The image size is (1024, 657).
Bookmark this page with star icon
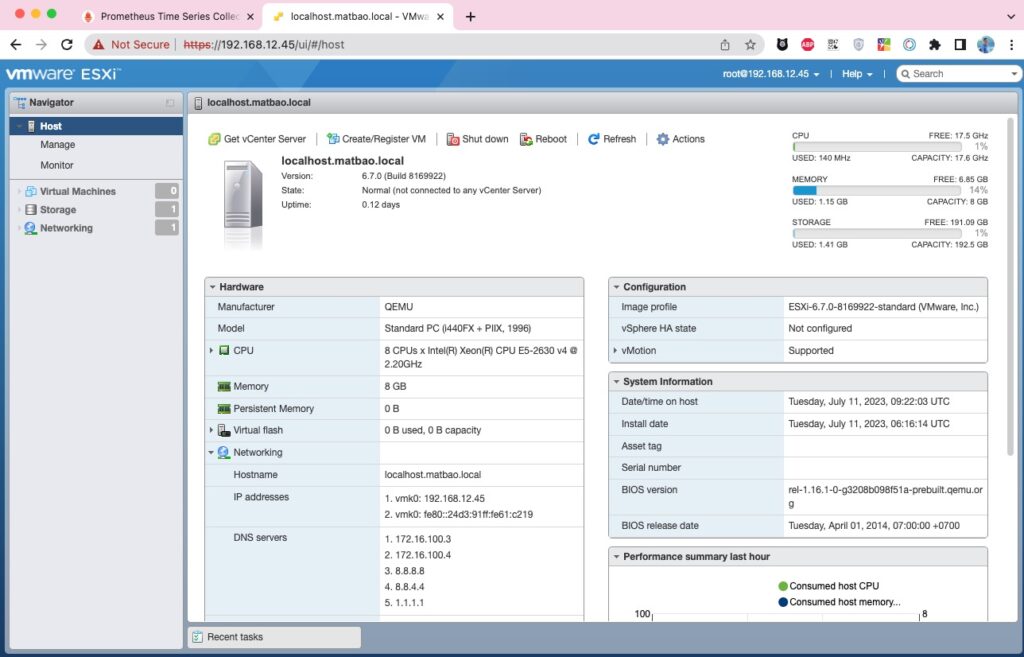[750, 44]
